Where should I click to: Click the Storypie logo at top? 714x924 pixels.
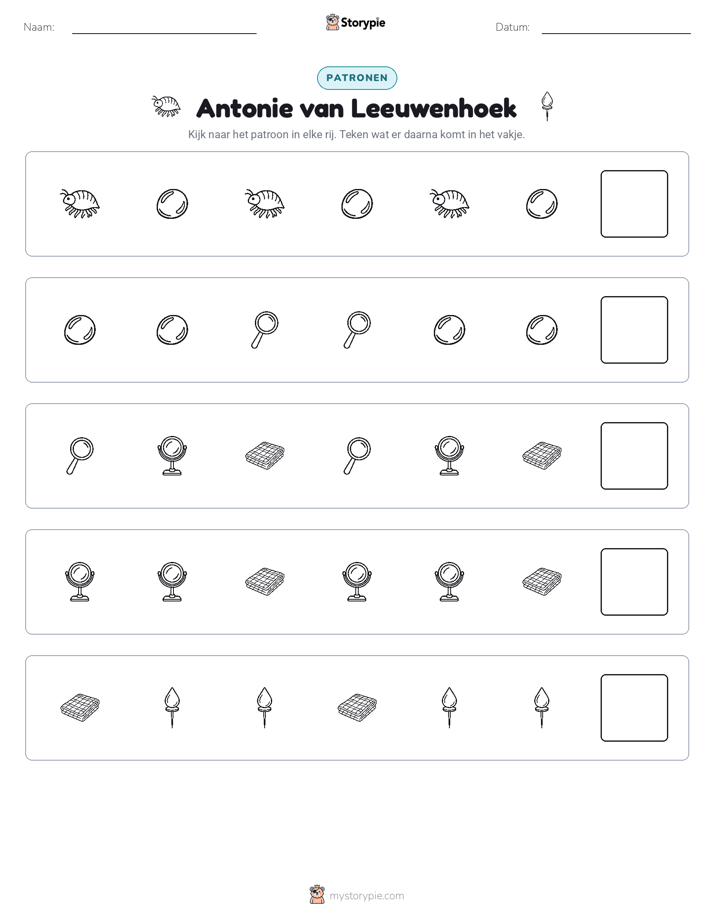coord(355,22)
